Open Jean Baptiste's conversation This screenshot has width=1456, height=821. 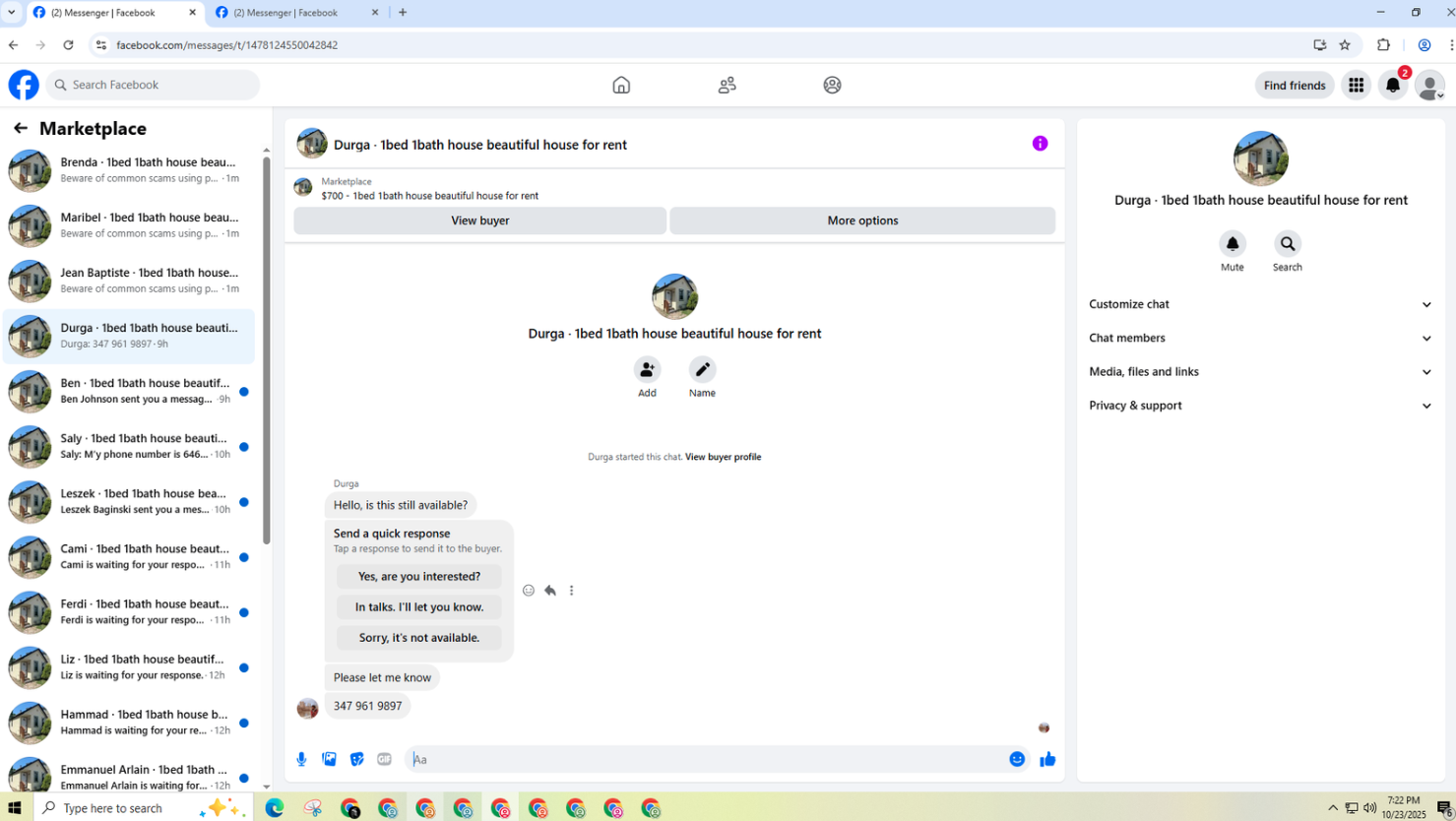click(x=129, y=282)
